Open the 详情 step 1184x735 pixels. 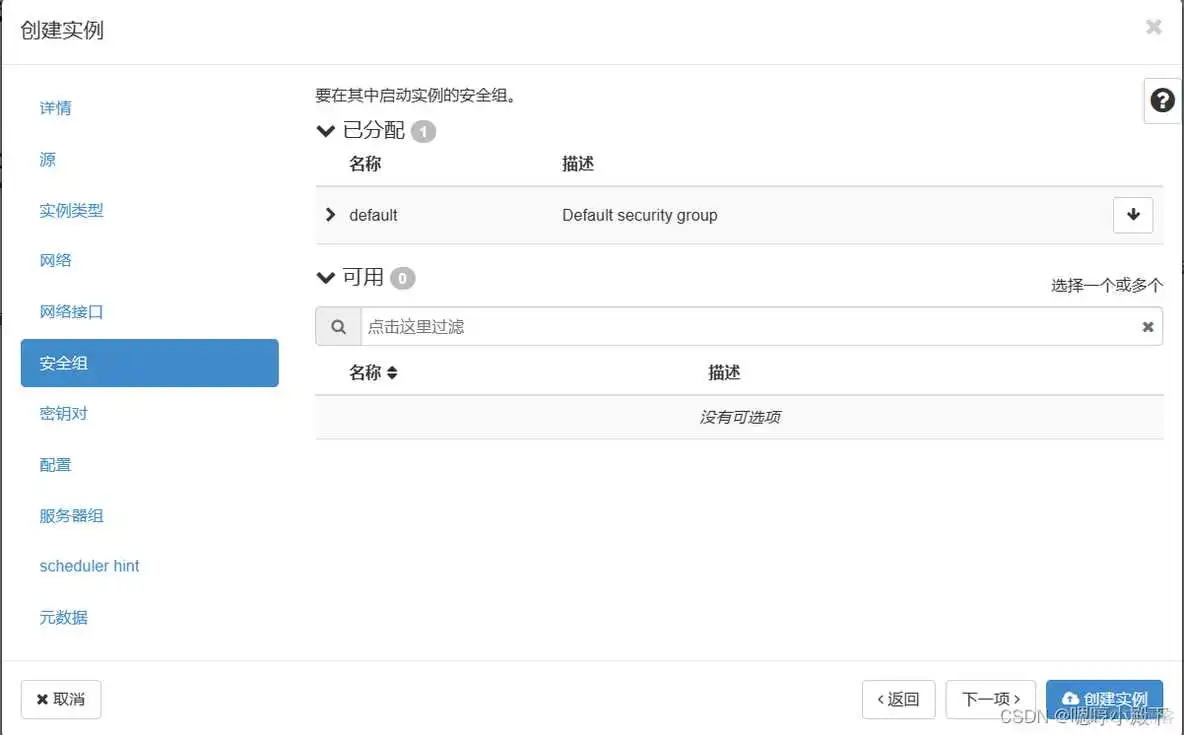point(54,108)
